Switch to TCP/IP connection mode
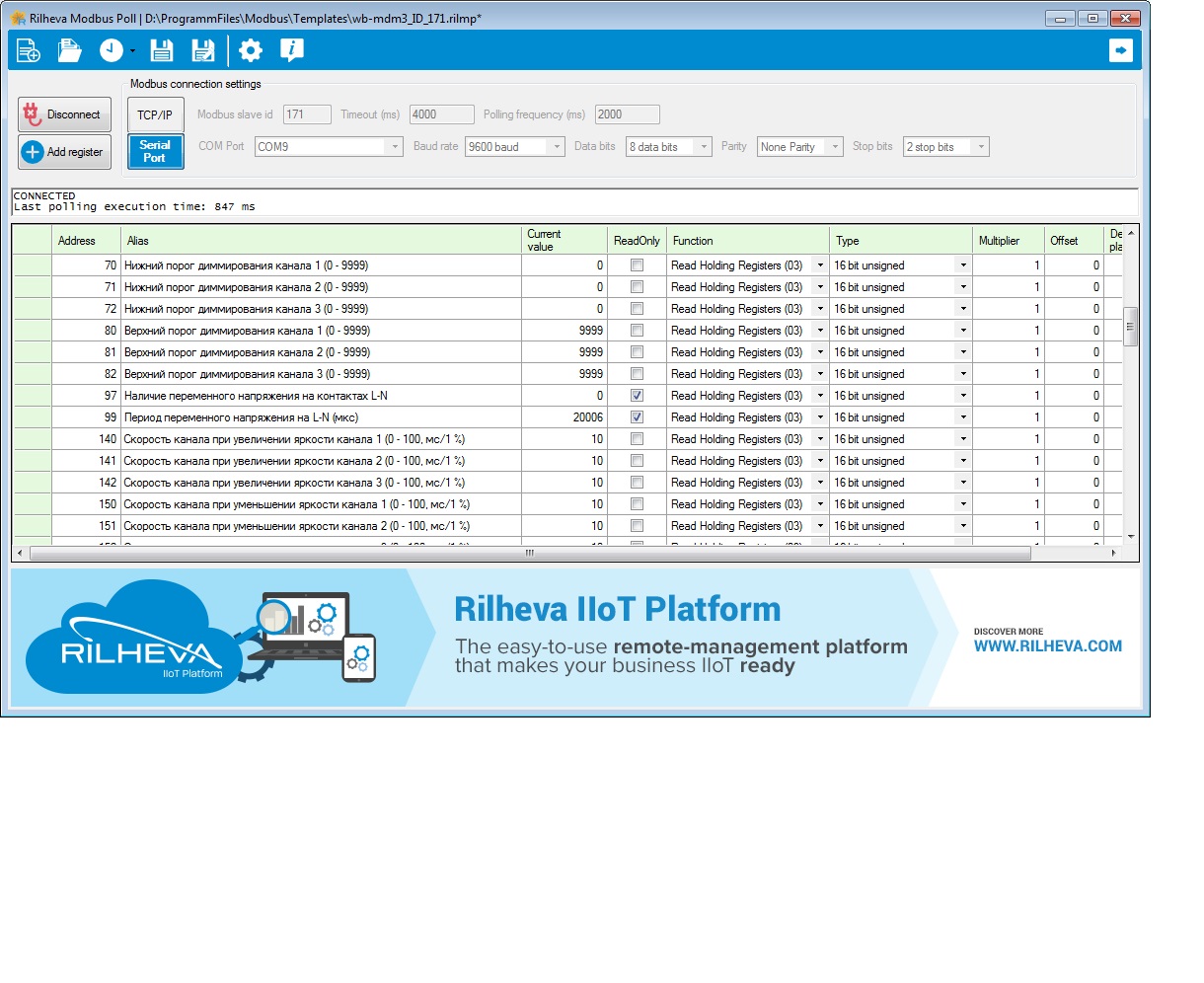1204x983 pixels. click(155, 114)
